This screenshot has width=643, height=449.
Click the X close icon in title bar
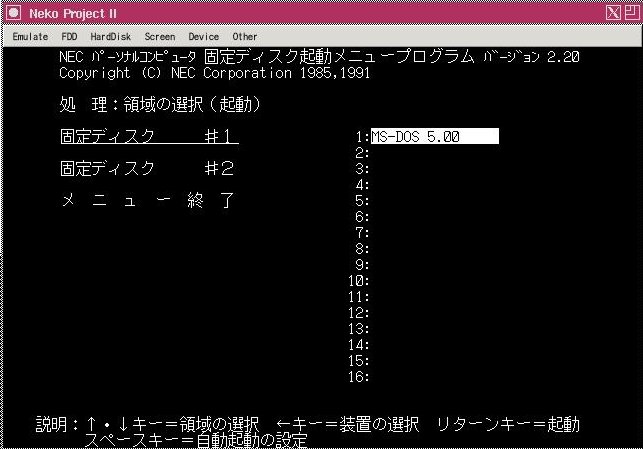(614, 12)
